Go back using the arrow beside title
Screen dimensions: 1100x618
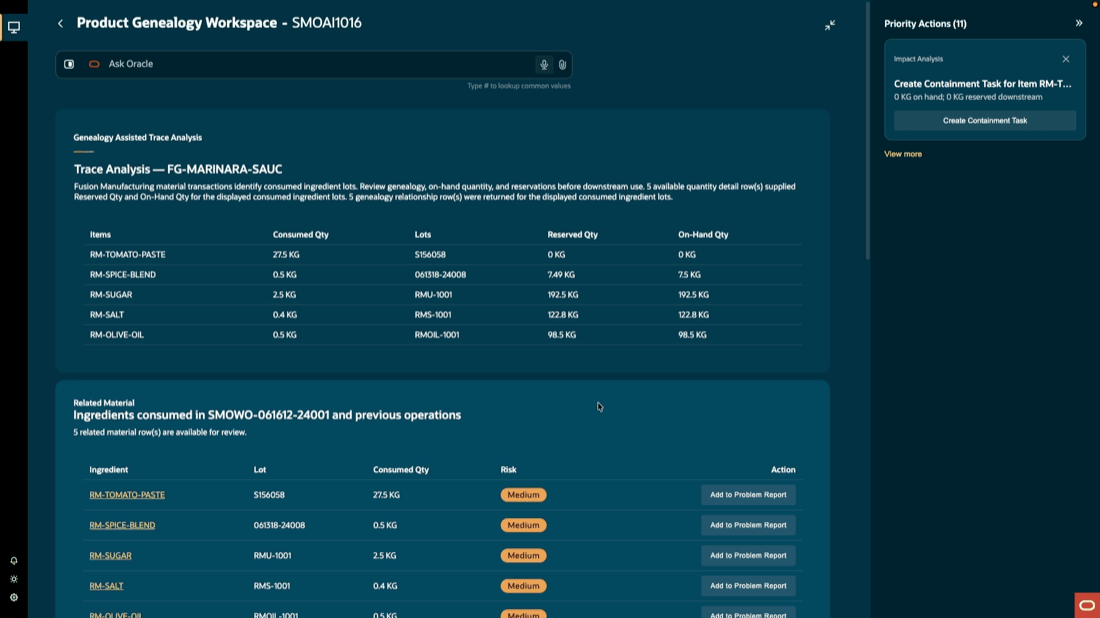click(60, 24)
